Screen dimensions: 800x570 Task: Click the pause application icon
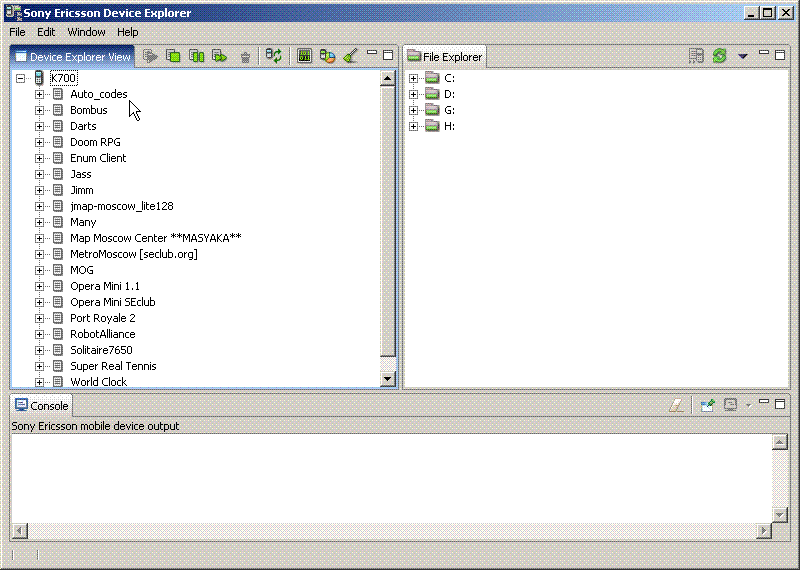point(196,56)
